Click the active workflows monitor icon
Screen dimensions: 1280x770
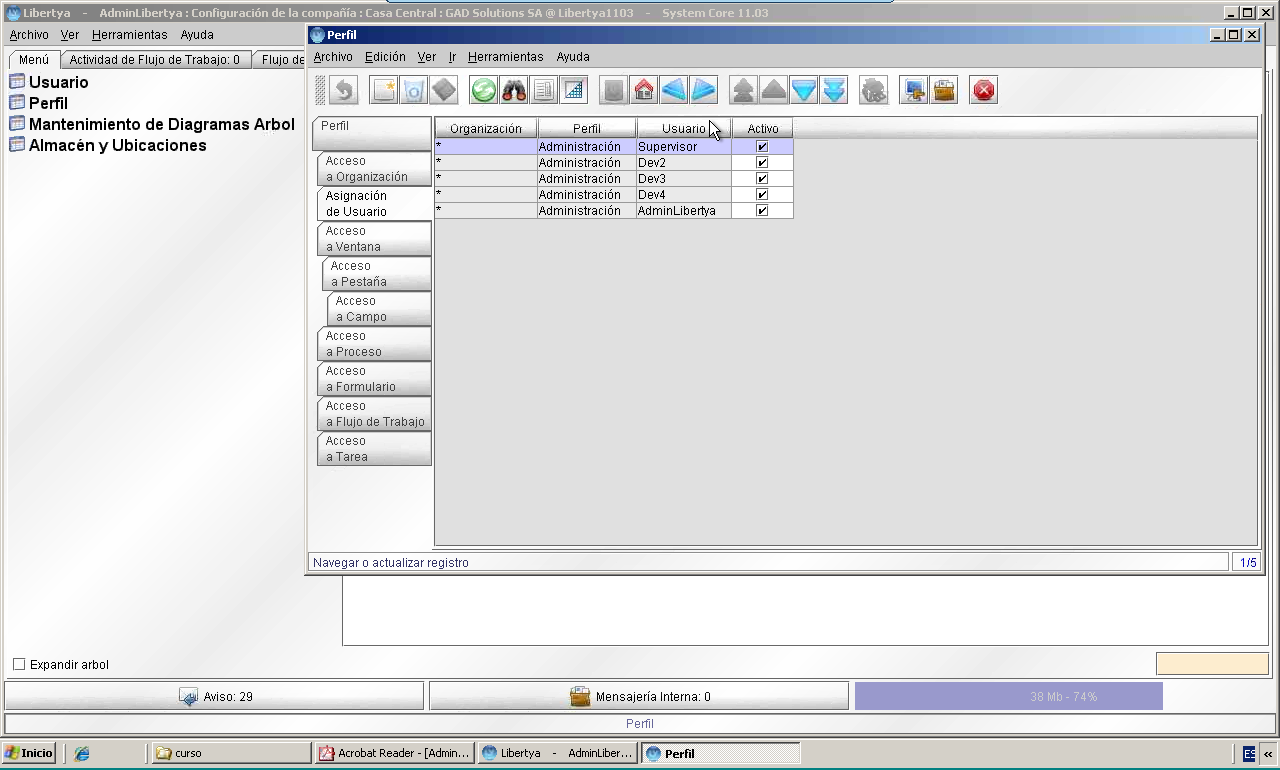[914, 91]
